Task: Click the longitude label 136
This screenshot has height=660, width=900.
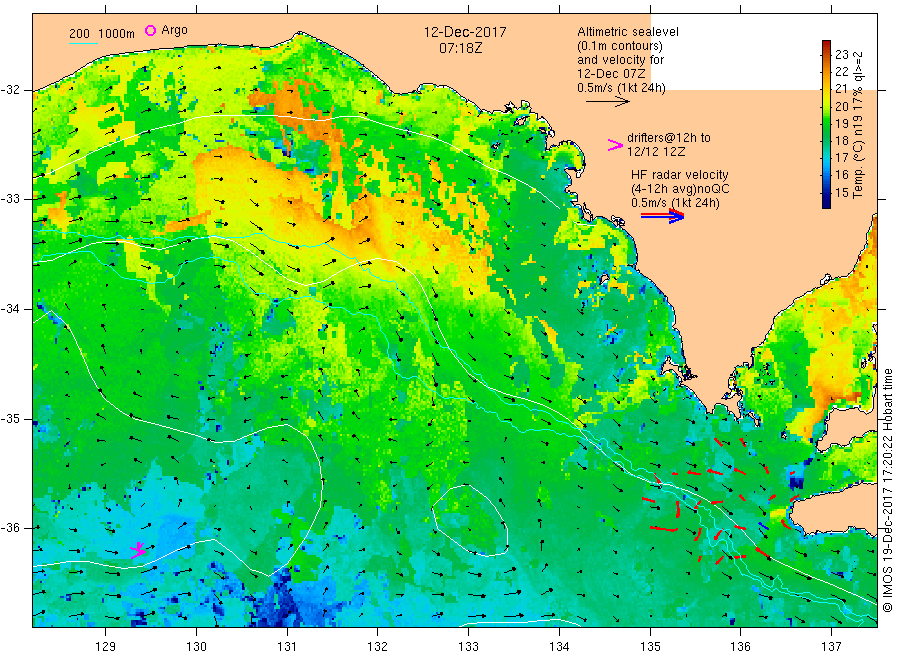Action: pos(740,646)
